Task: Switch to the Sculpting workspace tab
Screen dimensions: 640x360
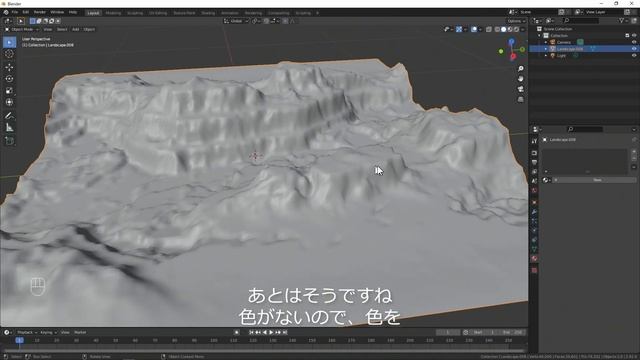Action: tap(135, 13)
